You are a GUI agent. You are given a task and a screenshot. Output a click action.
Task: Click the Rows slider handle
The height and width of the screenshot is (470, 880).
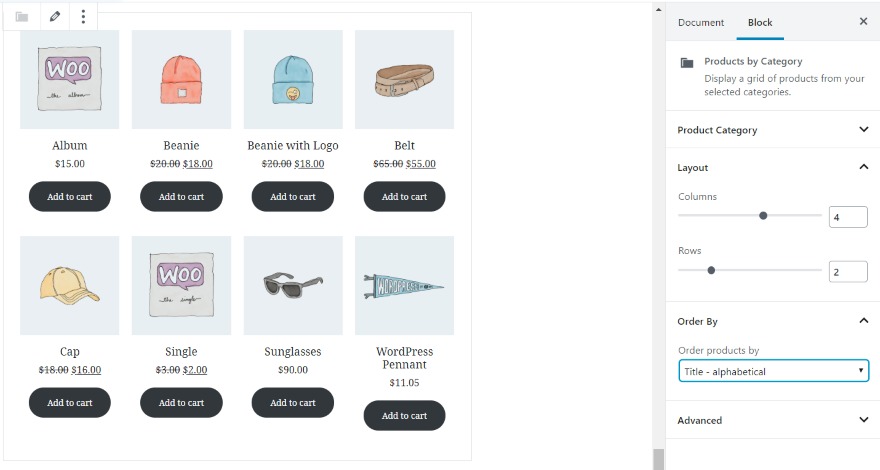pyautogui.click(x=711, y=270)
